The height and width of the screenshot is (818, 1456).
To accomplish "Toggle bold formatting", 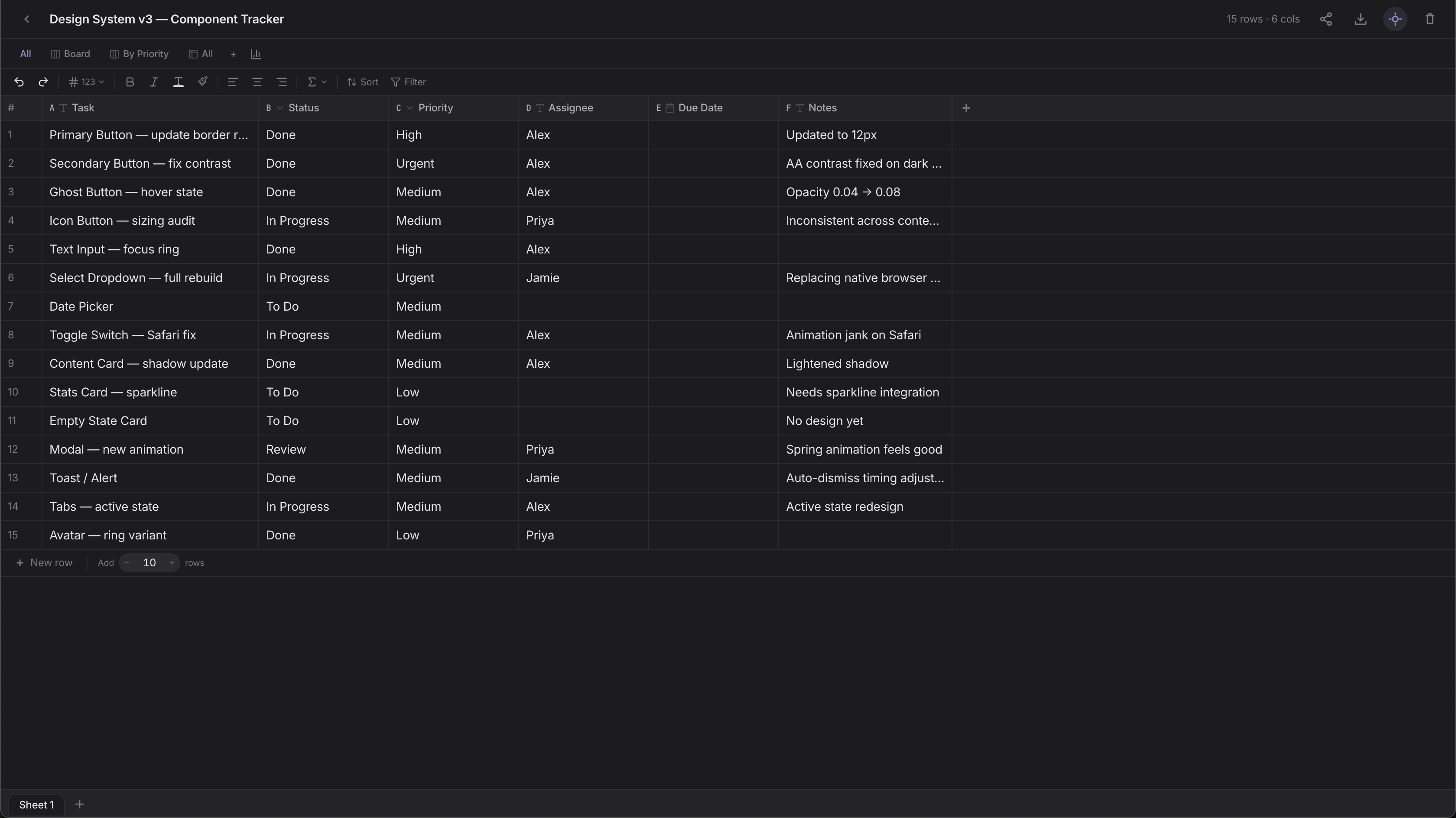I will [130, 82].
